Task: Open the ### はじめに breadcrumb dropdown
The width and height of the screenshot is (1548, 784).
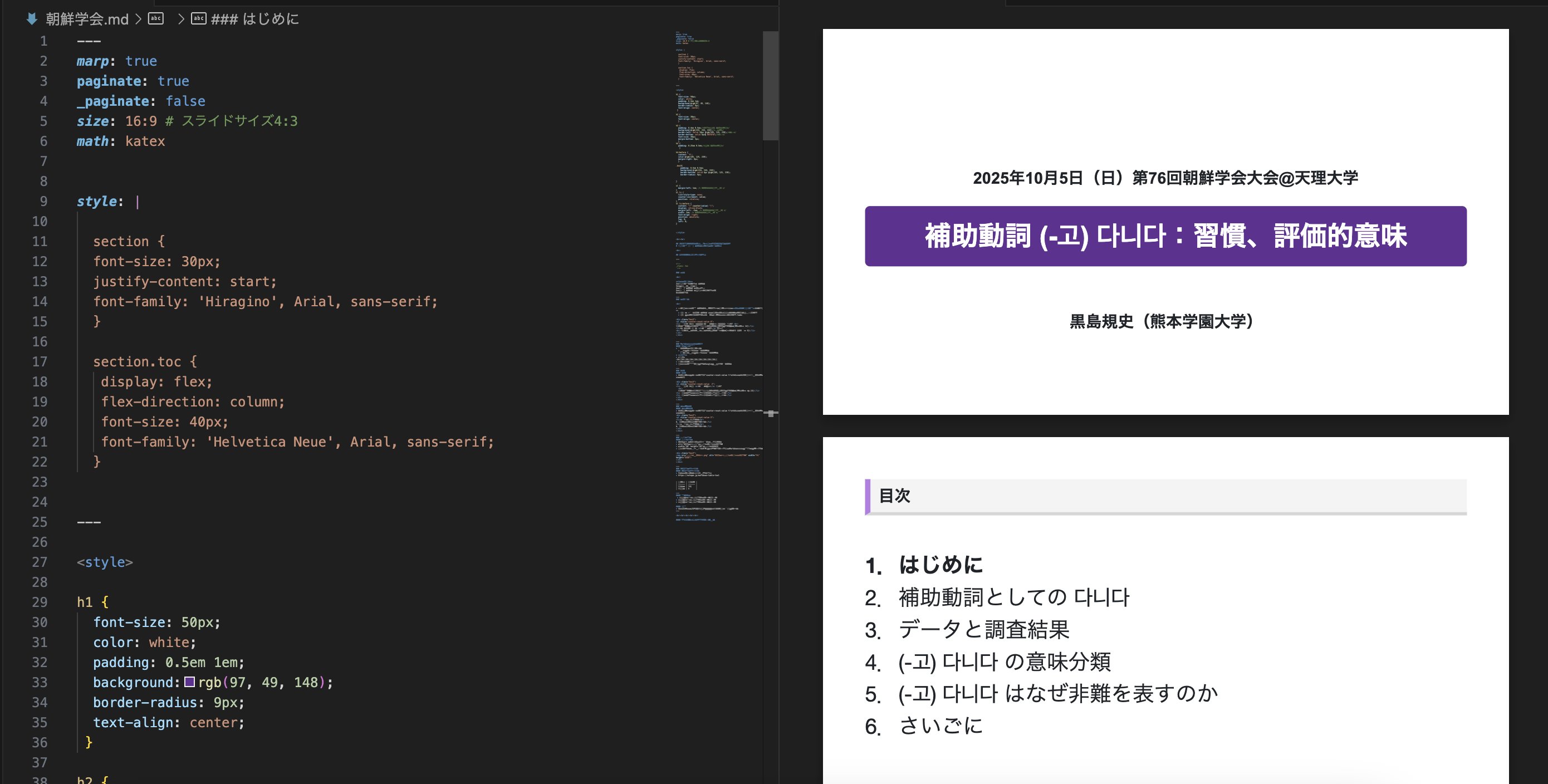Action: coord(255,19)
